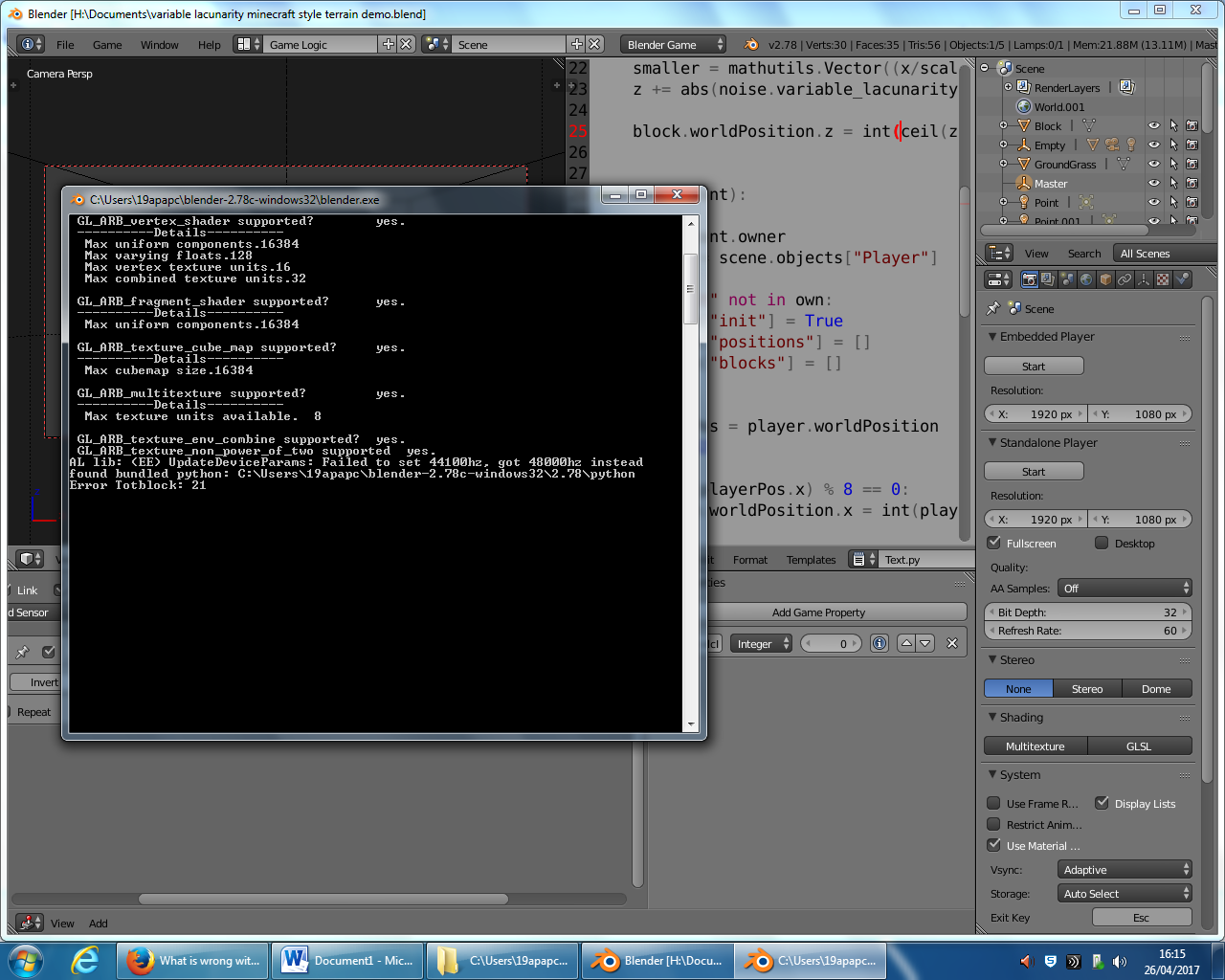Viewport: 1225px width, 980px height.
Task: Disable the Fullscreen checkbox
Action: tap(994, 543)
